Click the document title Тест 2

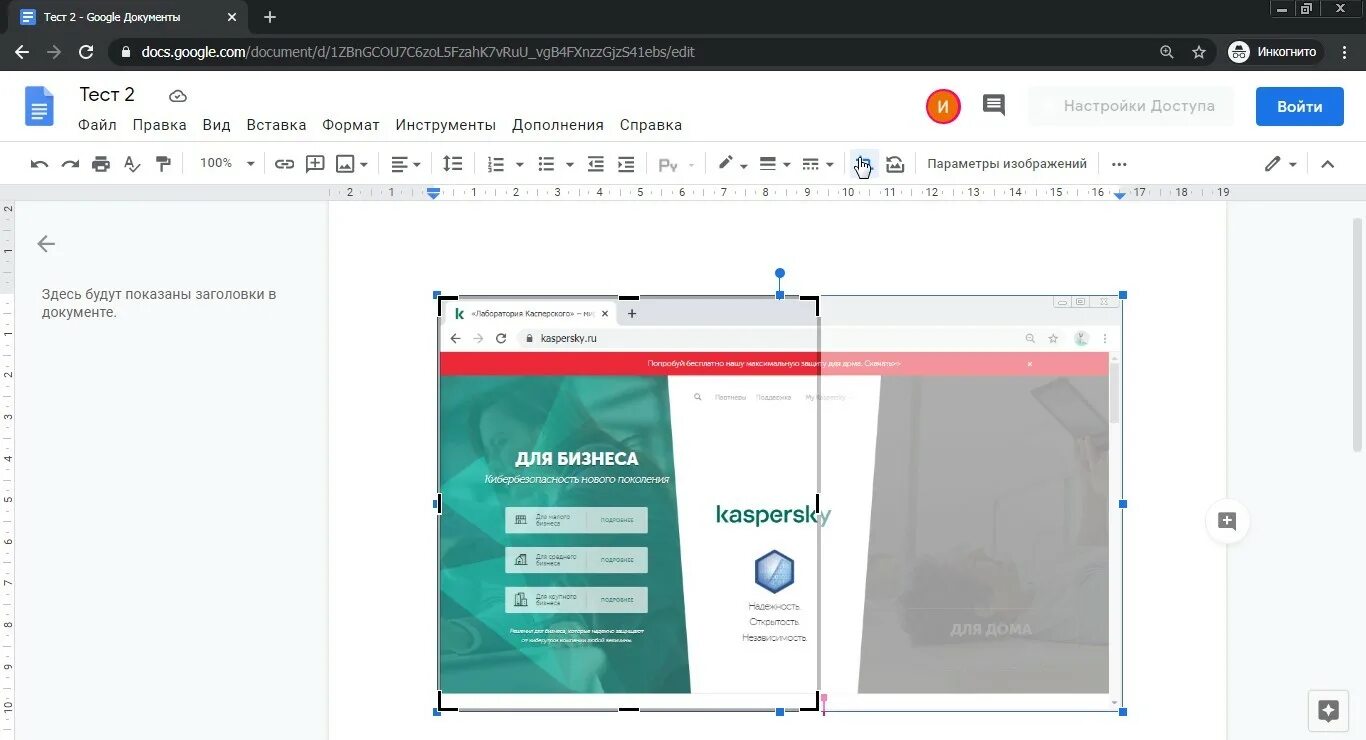pos(107,95)
